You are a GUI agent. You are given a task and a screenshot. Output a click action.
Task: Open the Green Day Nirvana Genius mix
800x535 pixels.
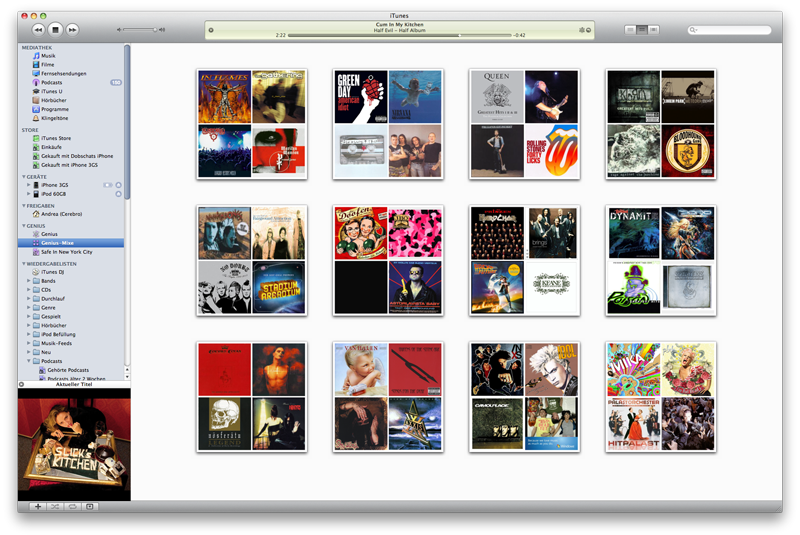click(x=388, y=124)
